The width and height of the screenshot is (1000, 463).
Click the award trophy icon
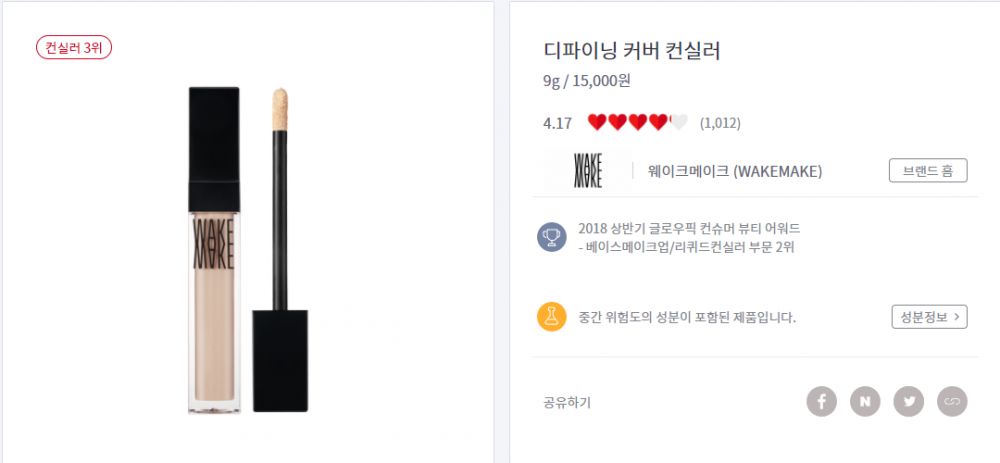coord(551,237)
